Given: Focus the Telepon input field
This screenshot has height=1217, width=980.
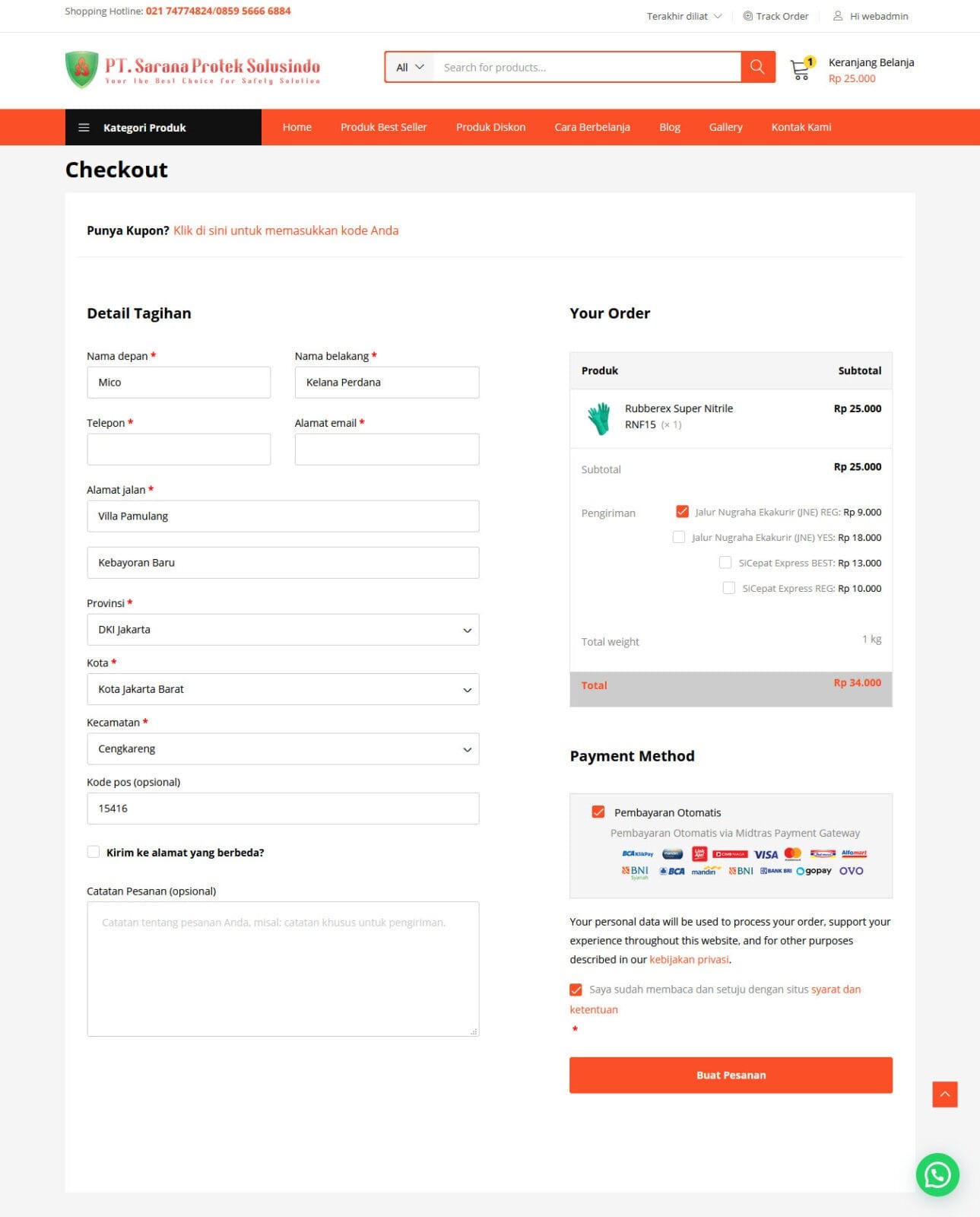Looking at the screenshot, I should pyautogui.click(x=179, y=450).
